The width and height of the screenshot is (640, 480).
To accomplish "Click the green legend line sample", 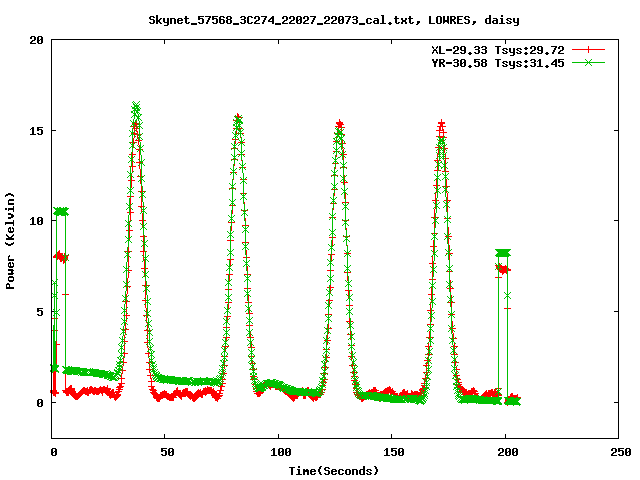I will tap(588, 62).
